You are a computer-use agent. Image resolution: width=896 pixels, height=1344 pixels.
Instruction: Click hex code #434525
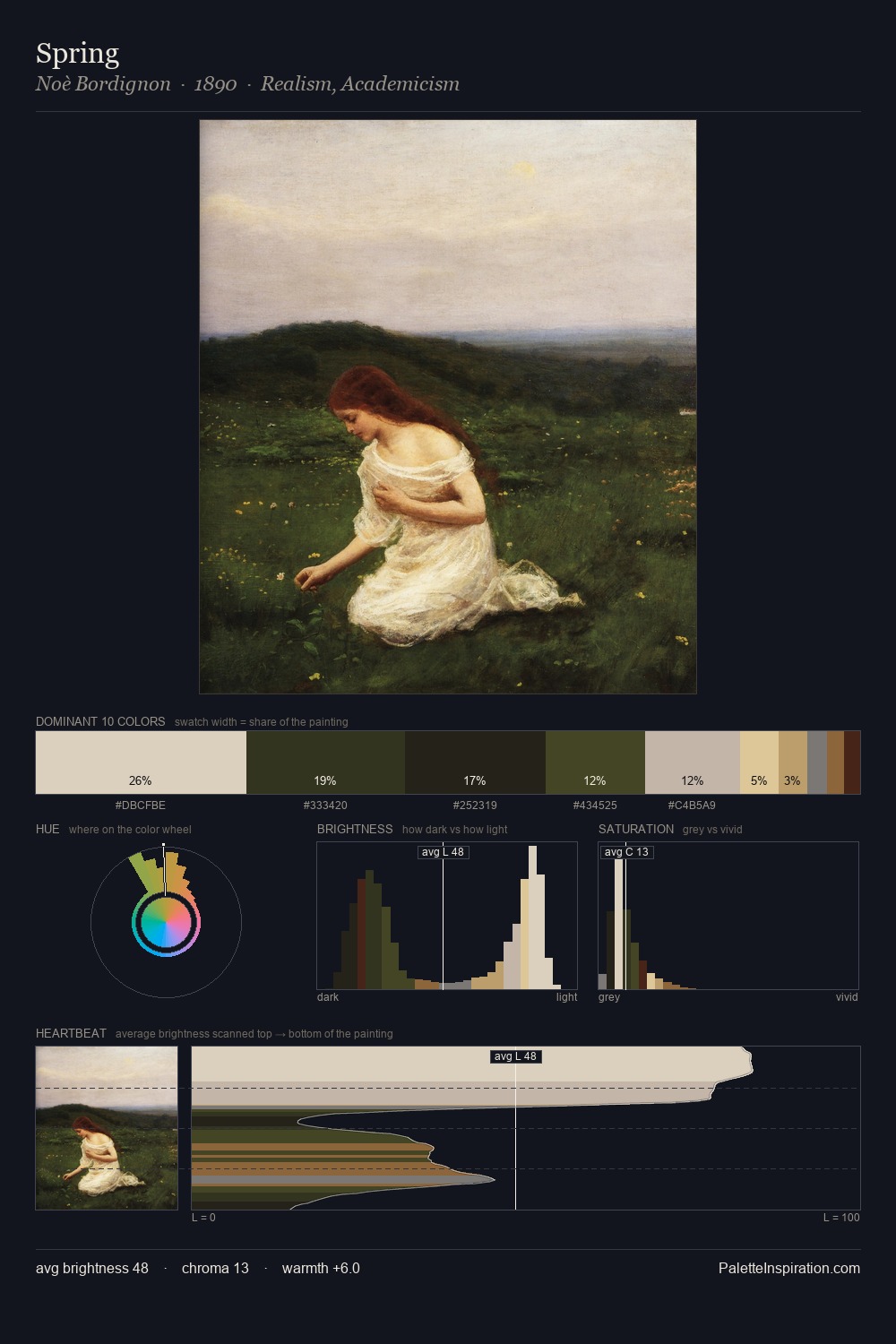[x=595, y=806]
